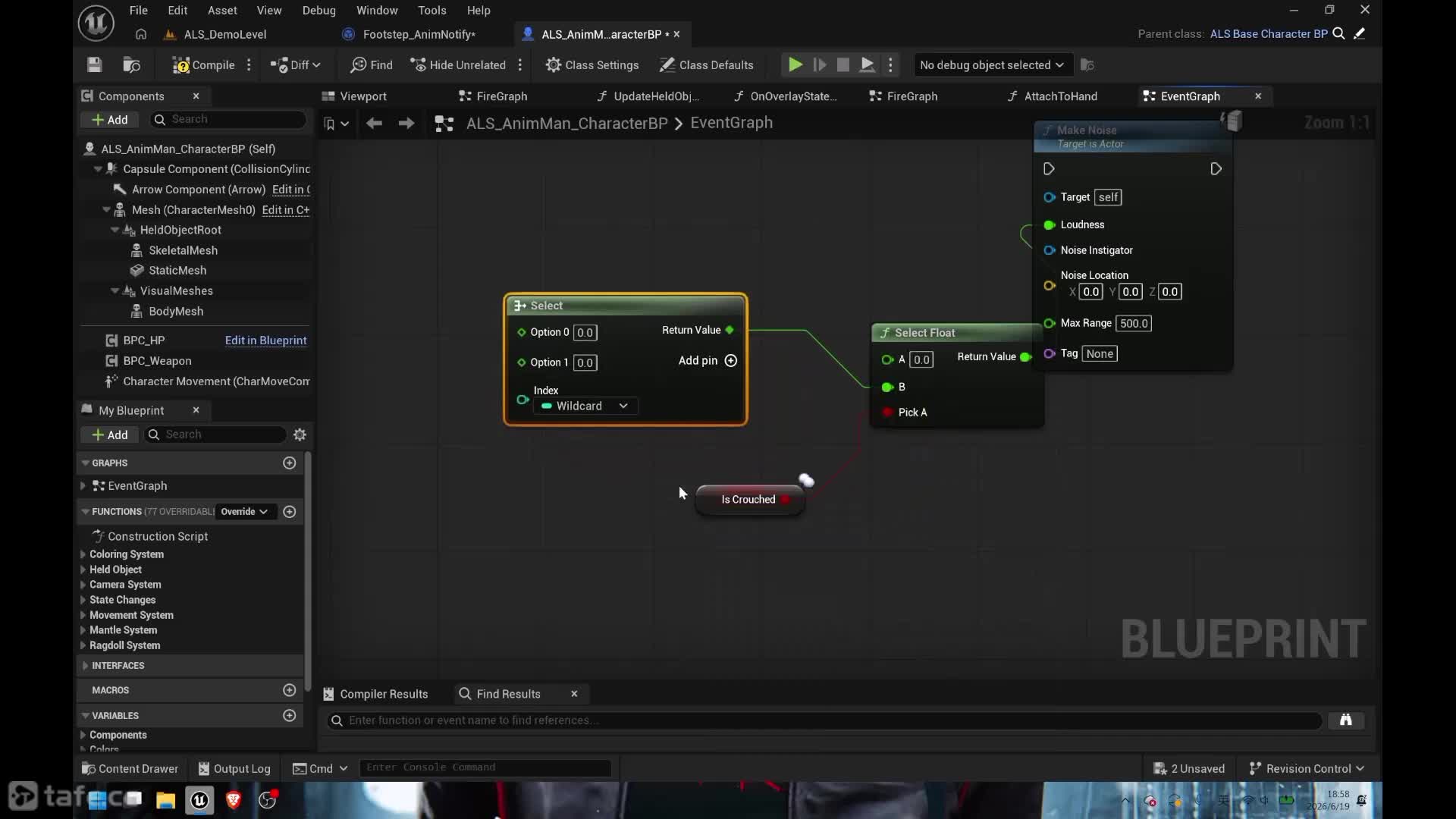Open the Content Drawer
1456x819 pixels.
pos(130,769)
